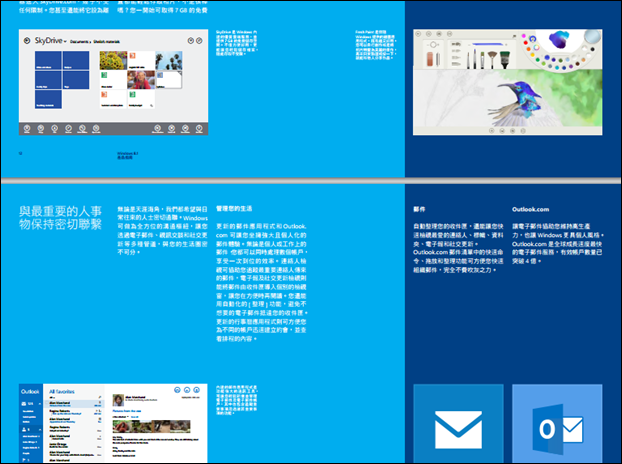Click the people icon in Outlook sidebar
The height and width of the screenshot is (464, 622).
coord(24,429)
